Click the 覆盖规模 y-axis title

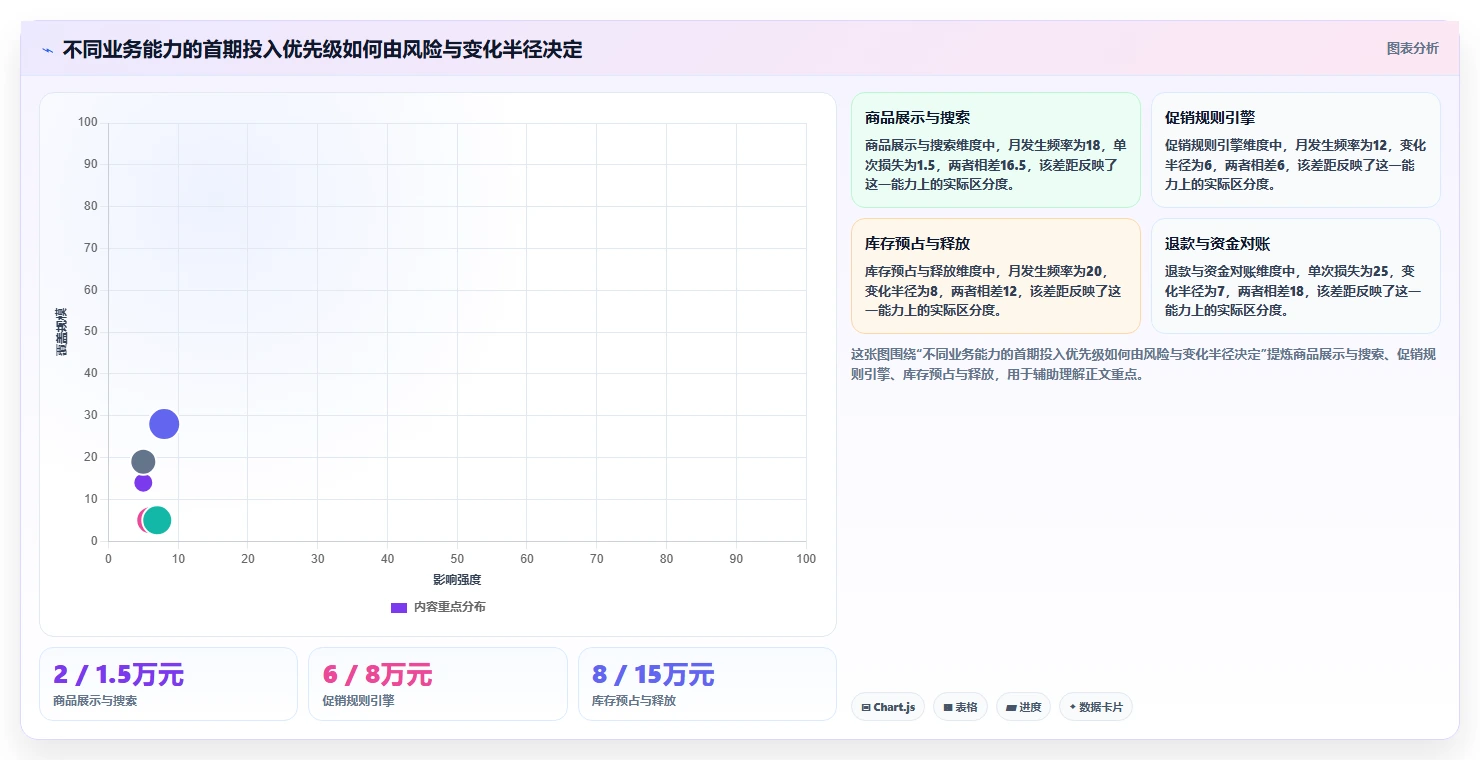61,332
